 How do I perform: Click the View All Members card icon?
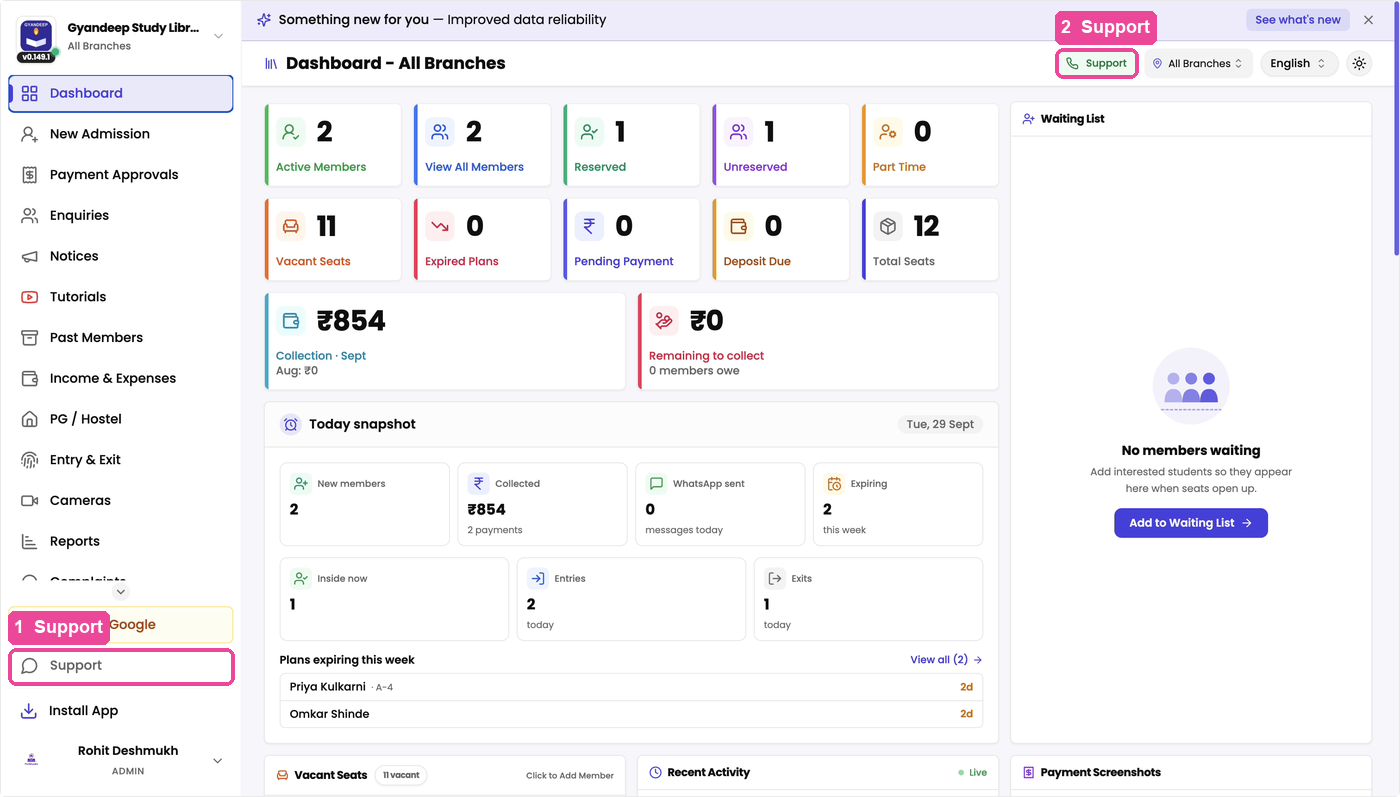439,131
